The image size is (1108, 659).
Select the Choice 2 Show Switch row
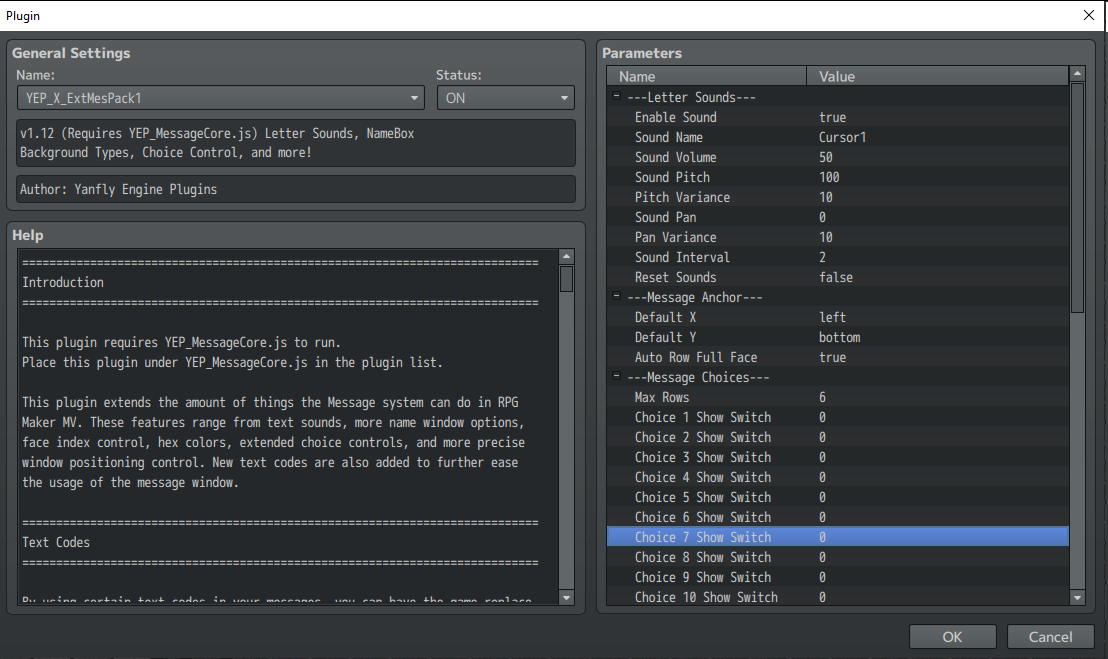[x=837, y=437]
